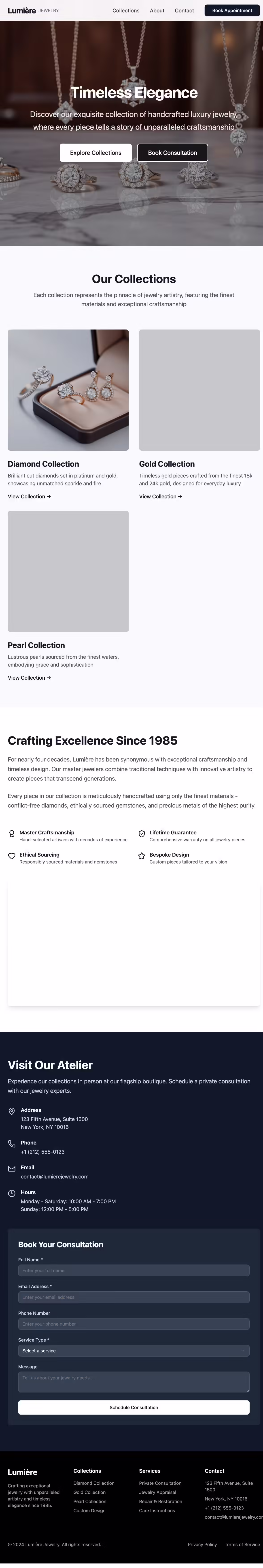Image resolution: width=263 pixels, height=1568 pixels.
Task: Submit with the Schedule Consultation button
Action: [134, 1407]
